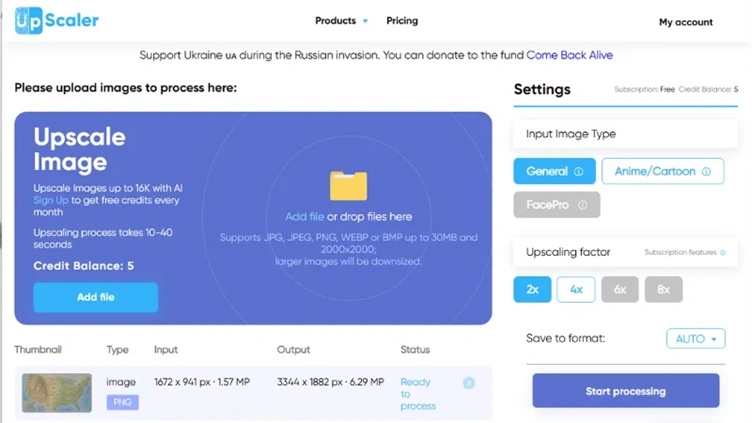The image size is (752, 423).
Task: Click the Upscaling factor label
Action: [x=568, y=252]
